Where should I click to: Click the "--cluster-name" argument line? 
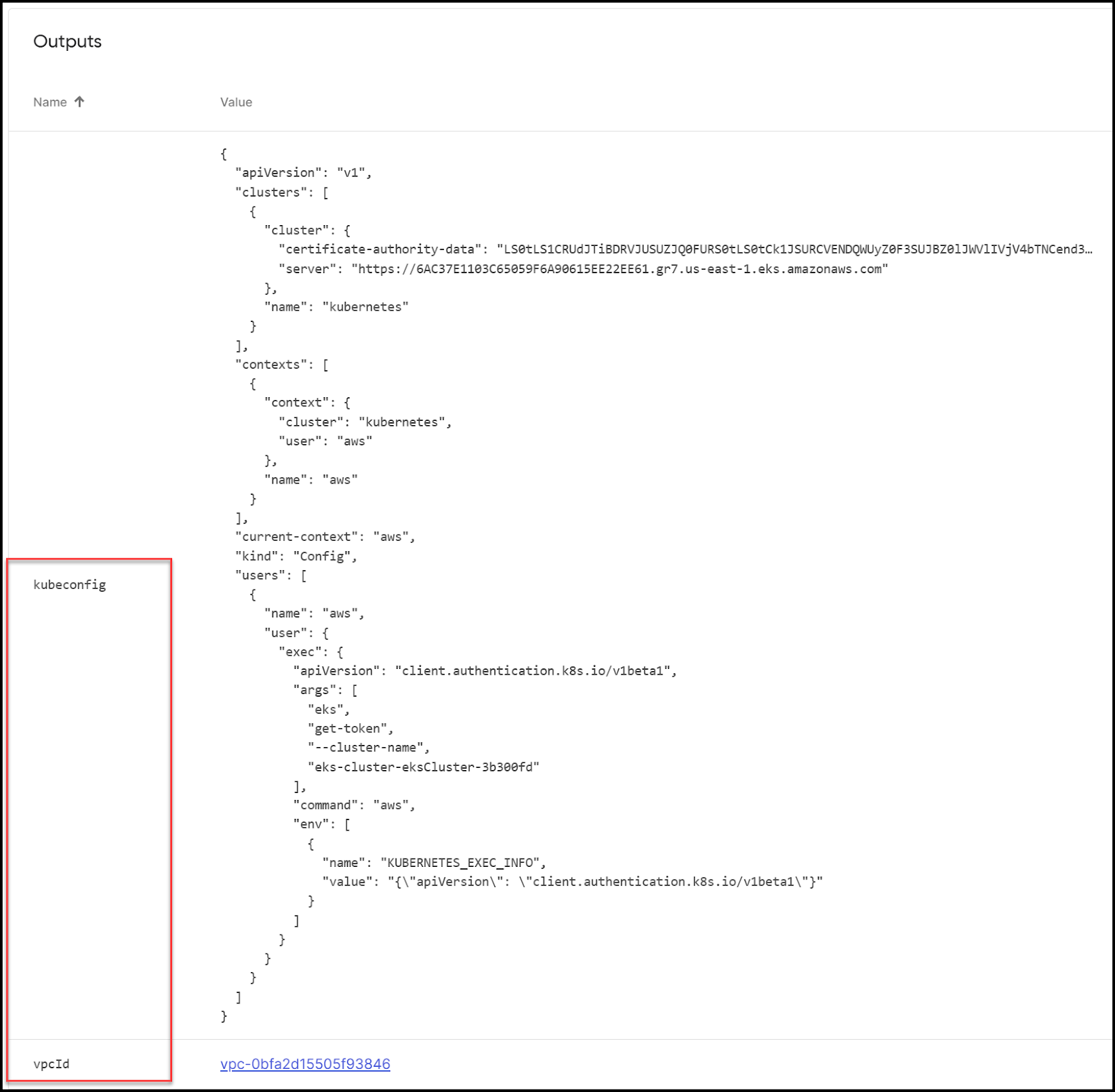pos(369,748)
